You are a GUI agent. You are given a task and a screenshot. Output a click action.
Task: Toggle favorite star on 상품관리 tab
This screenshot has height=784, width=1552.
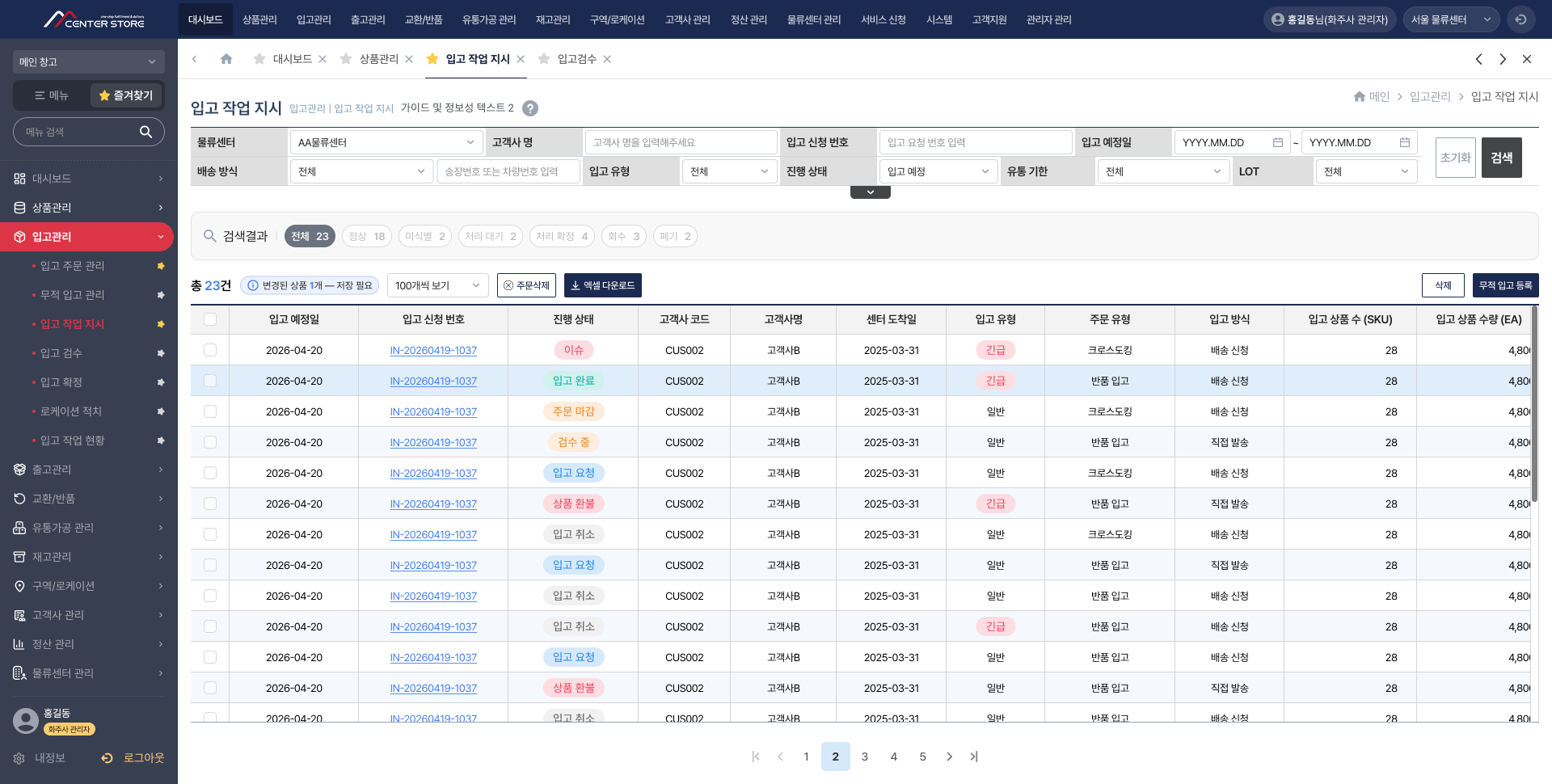(x=346, y=59)
